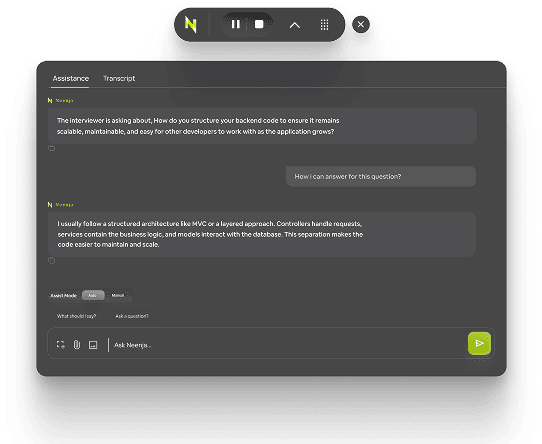542x444 pixels.
Task: Switch to the Assistance tab
Action: pos(71,78)
